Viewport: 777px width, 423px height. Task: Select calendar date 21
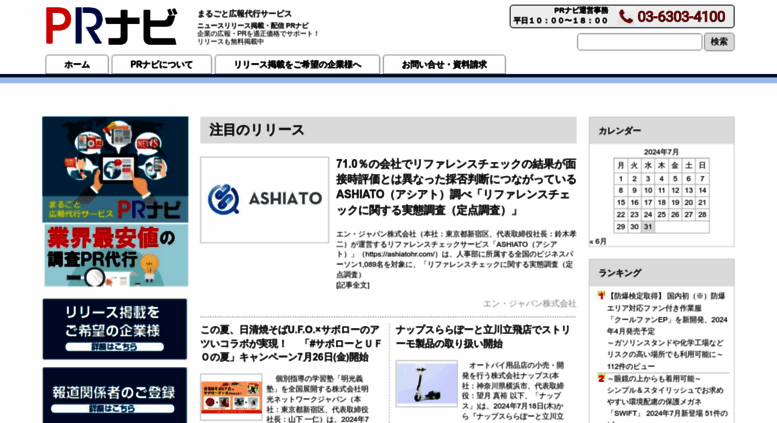pos(702,203)
